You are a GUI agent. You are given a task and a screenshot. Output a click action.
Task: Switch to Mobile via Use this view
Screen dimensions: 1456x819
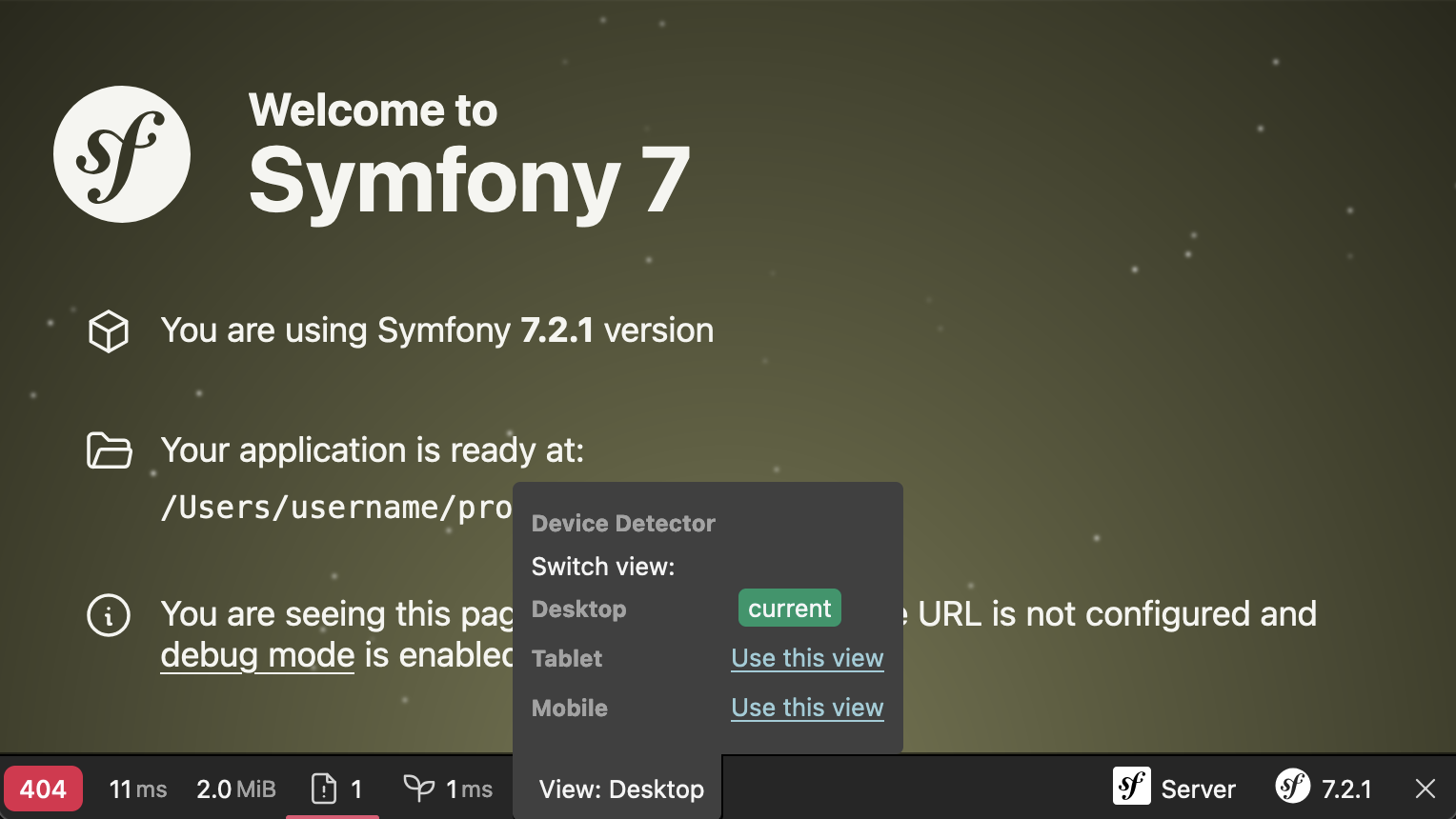coord(807,708)
